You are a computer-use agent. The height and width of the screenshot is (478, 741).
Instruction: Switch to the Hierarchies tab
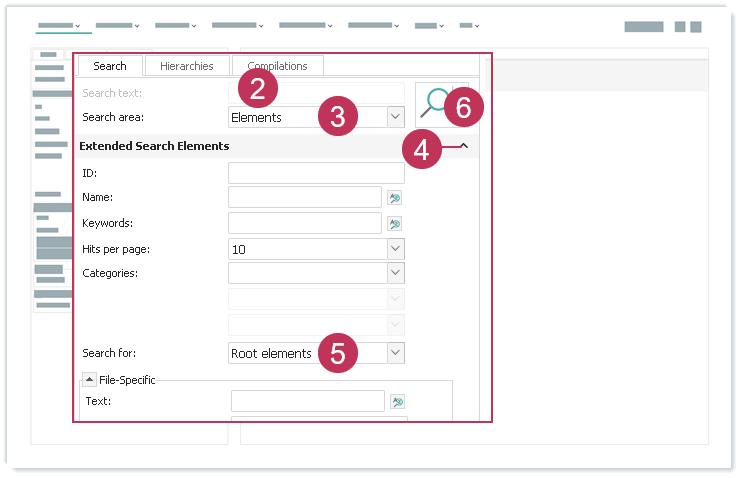[186, 66]
